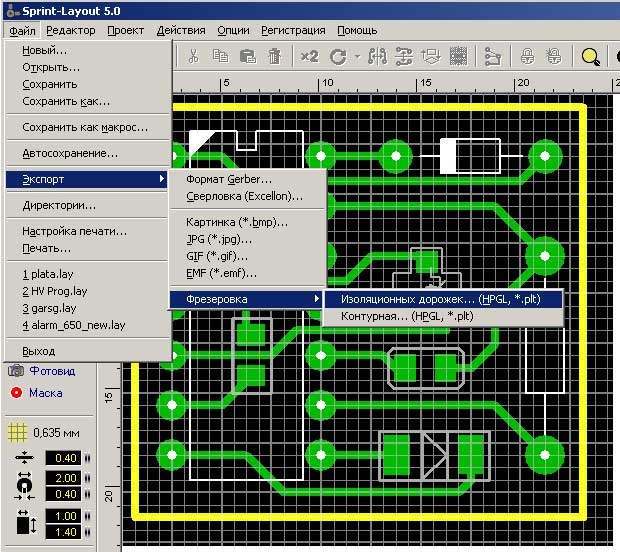Click the Sprint-Layout title bar app icon

point(12,11)
